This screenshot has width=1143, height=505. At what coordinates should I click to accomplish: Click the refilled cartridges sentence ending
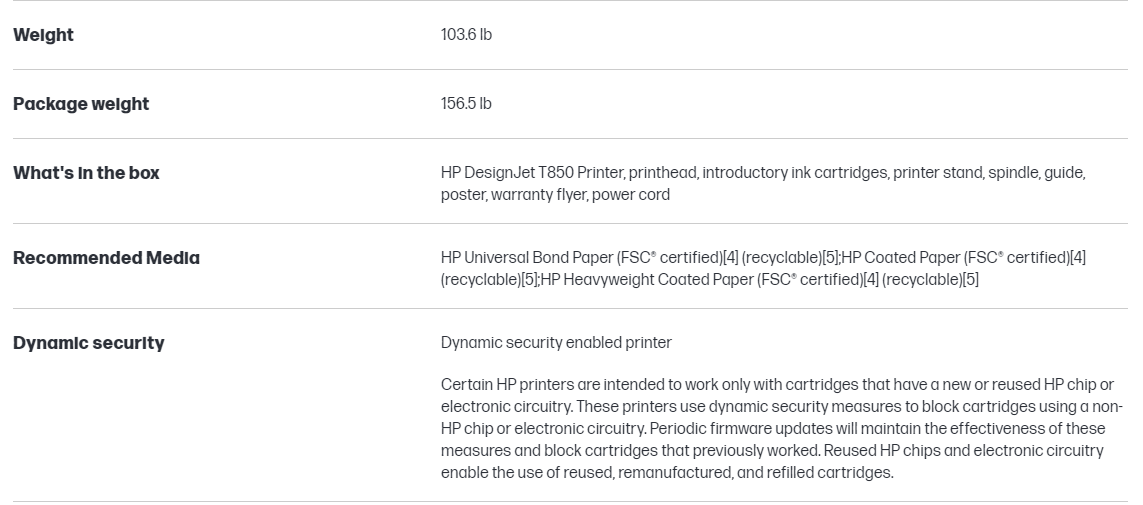pos(829,473)
